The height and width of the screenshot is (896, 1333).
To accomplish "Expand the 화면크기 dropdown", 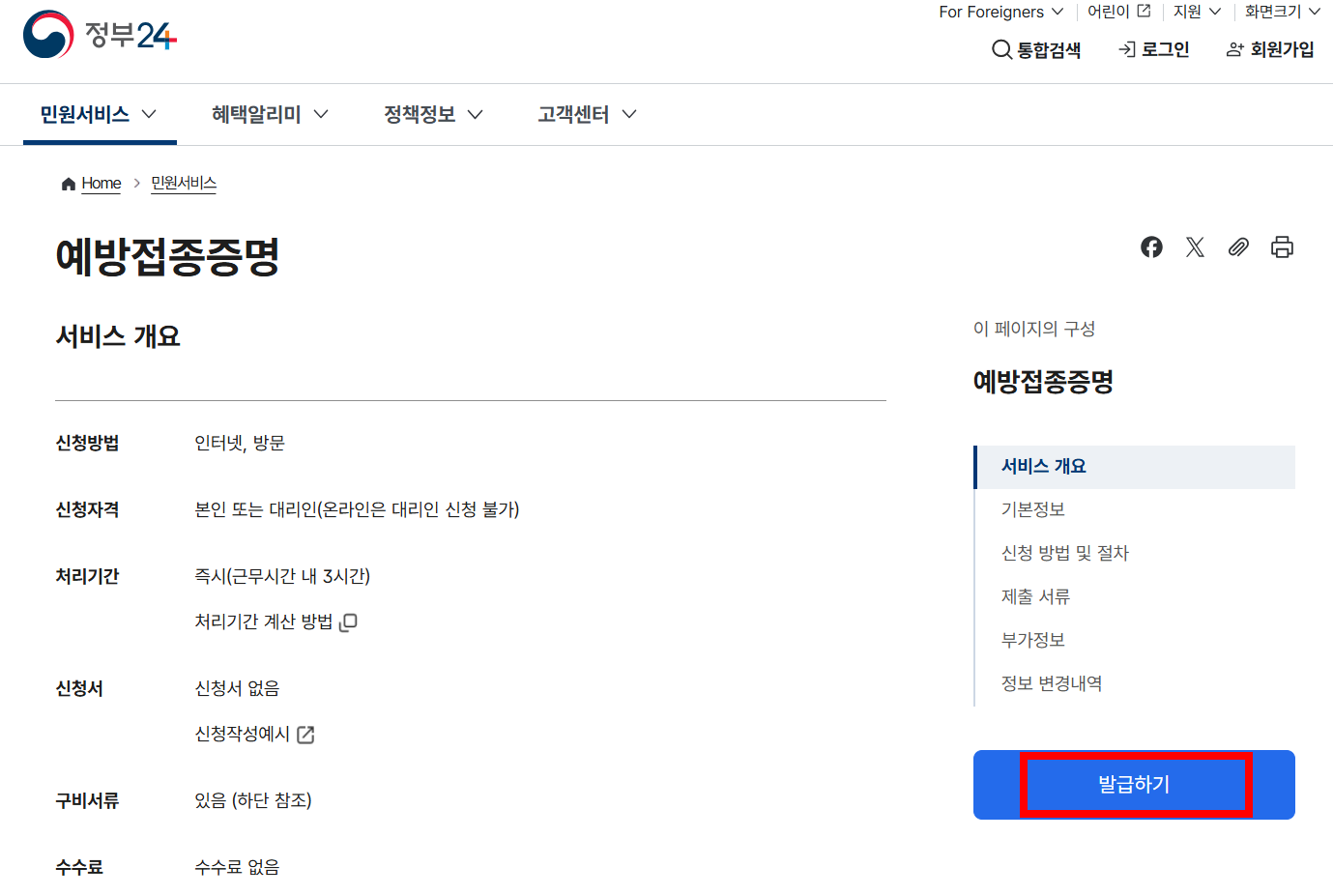I will click(1281, 13).
